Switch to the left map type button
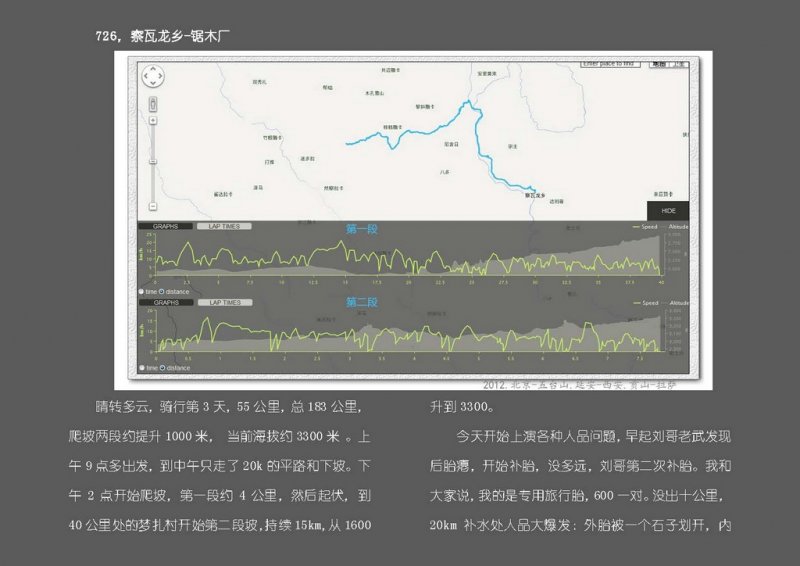The width and height of the screenshot is (800, 566). tap(658, 64)
